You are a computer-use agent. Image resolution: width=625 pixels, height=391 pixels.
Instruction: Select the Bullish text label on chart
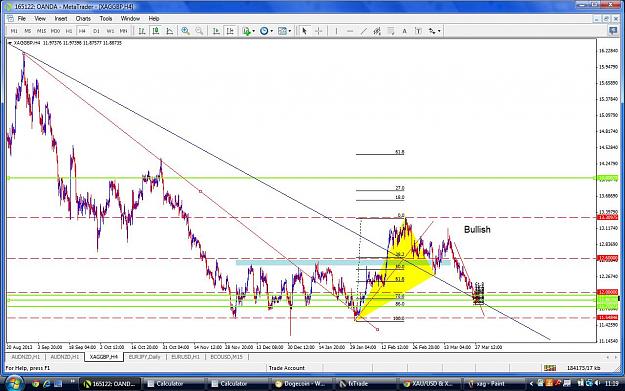(x=477, y=230)
